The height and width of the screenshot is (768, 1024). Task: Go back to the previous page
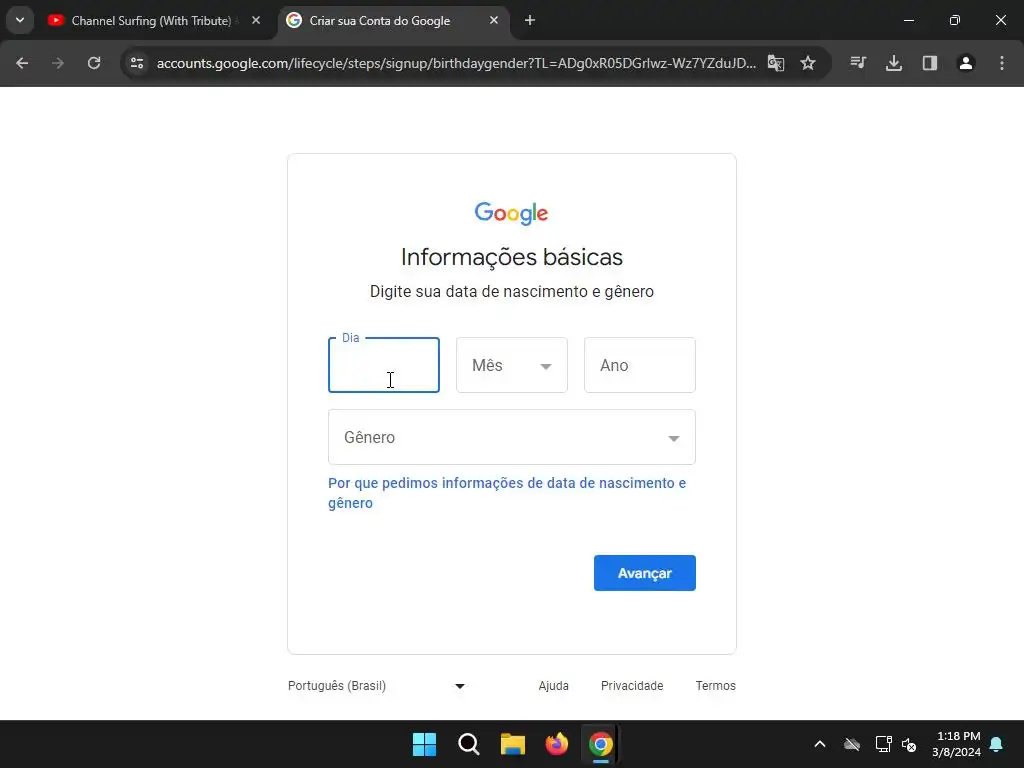tap(22, 63)
